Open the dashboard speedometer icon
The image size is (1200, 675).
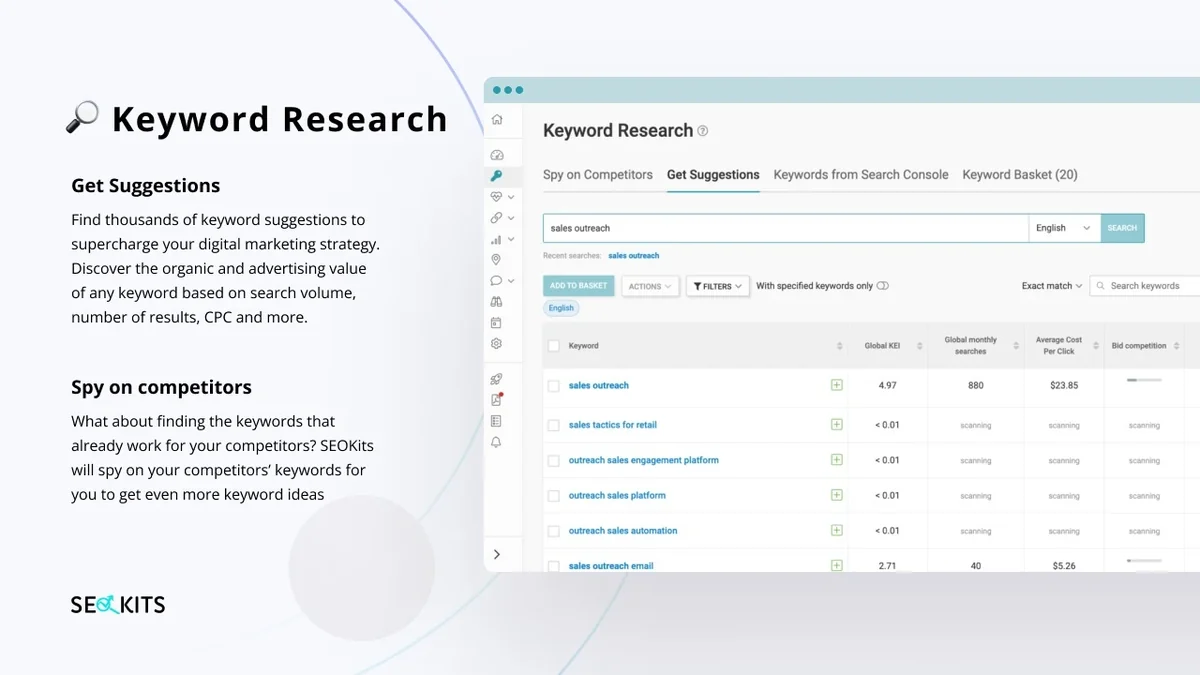(x=497, y=155)
